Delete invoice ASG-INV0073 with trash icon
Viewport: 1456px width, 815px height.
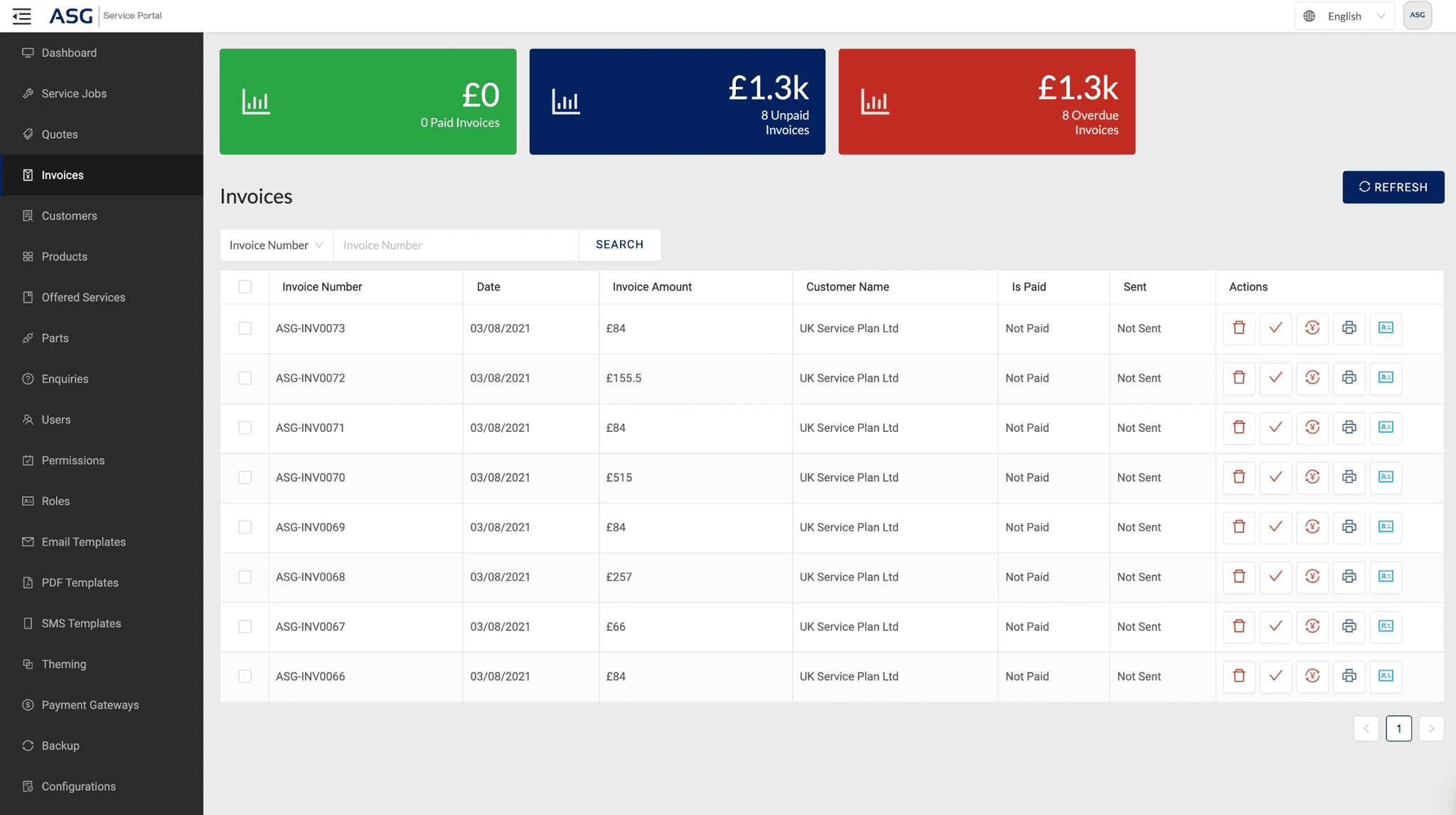[1239, 328]
